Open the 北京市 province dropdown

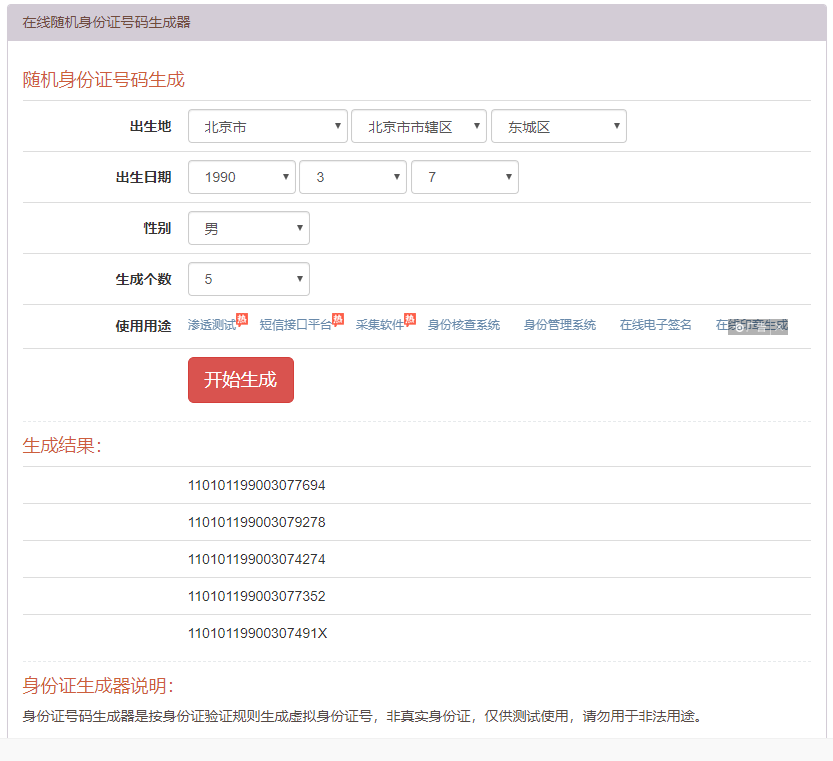[268, 126]
